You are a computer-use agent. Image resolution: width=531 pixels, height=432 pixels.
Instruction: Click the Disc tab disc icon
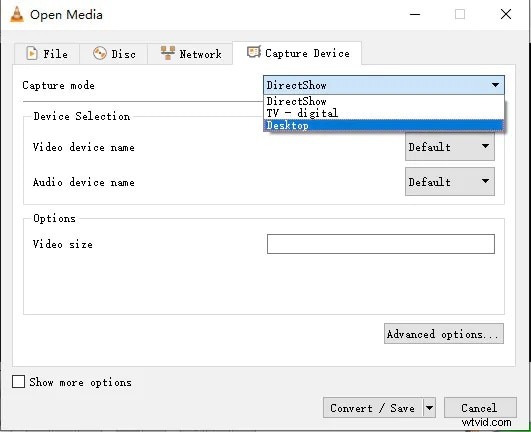click(x=100, y=53)
